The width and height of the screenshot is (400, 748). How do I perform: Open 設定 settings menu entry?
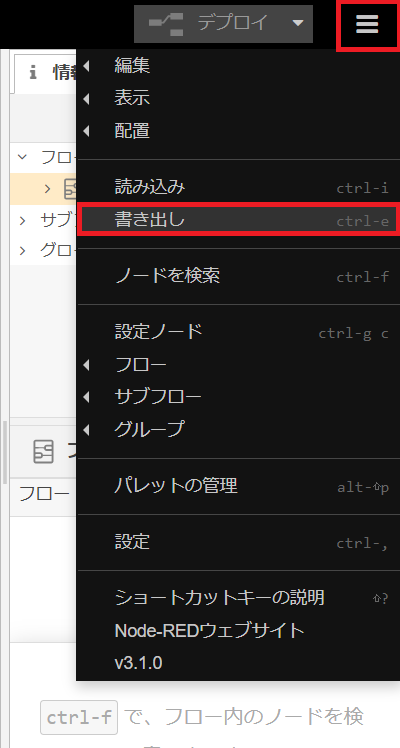(238, 542)
